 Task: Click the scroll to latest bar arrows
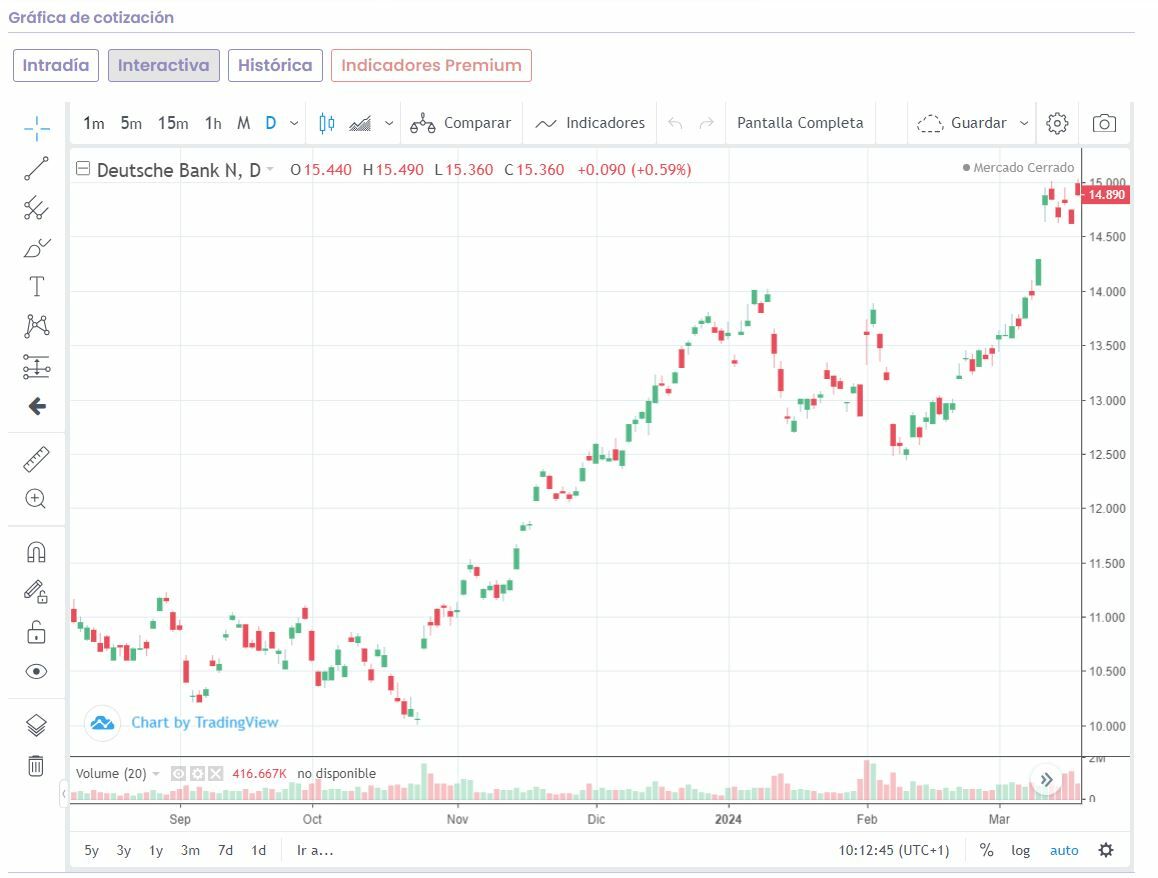(x=1046, y=780)
